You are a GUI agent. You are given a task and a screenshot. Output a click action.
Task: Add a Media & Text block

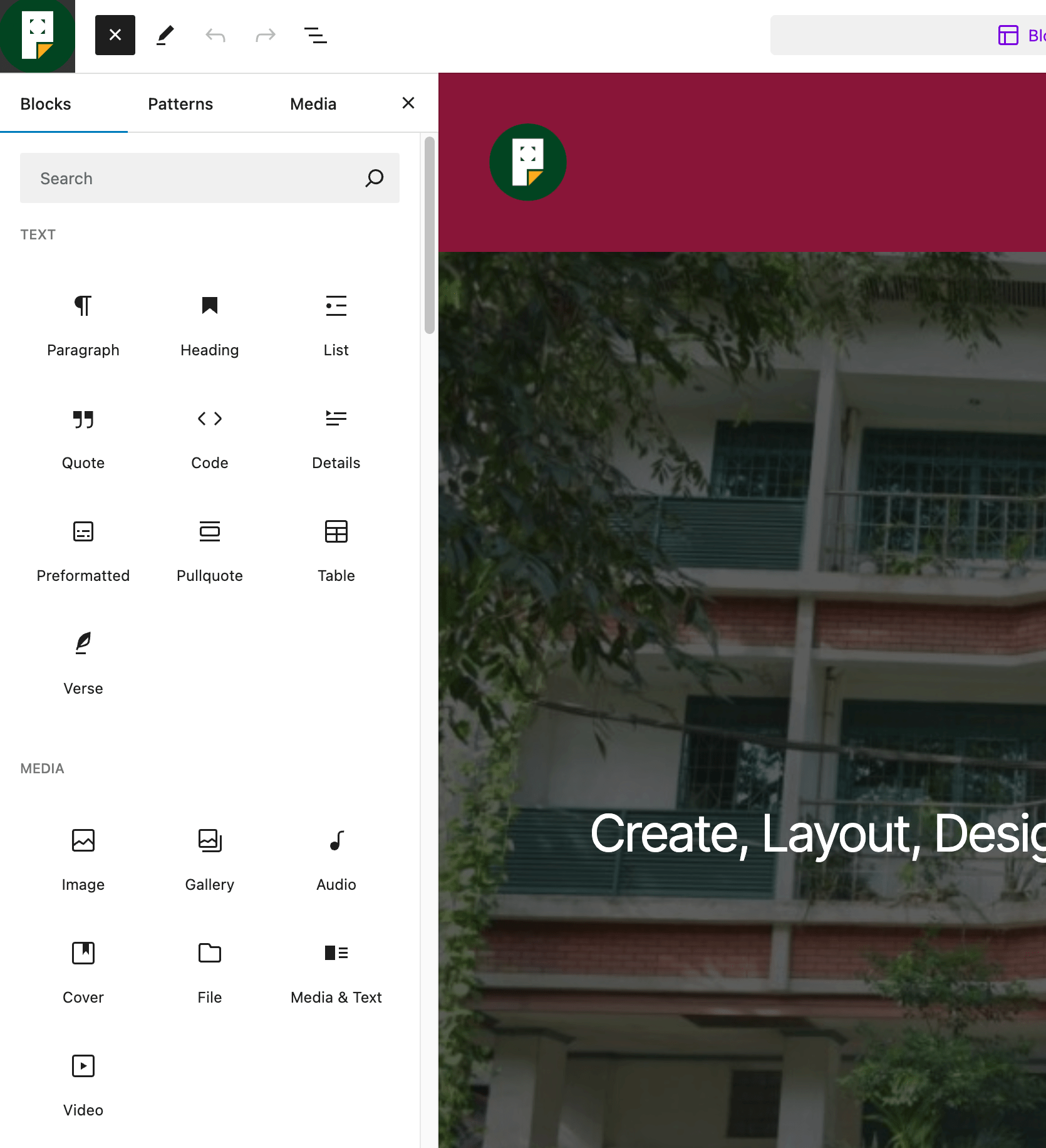tap(336, 973)
